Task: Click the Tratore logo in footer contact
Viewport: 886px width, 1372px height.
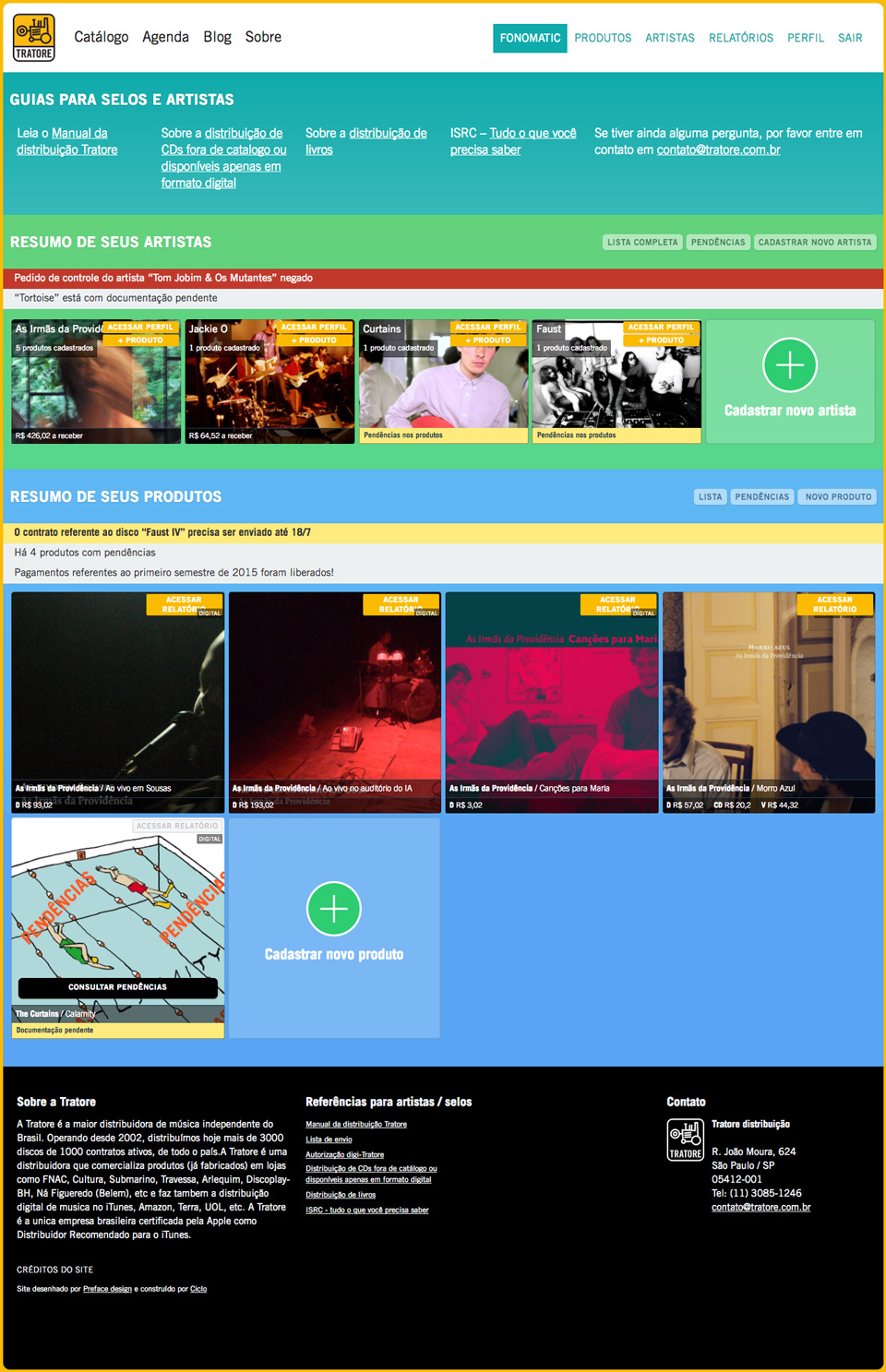Action: pos(686,1139)
